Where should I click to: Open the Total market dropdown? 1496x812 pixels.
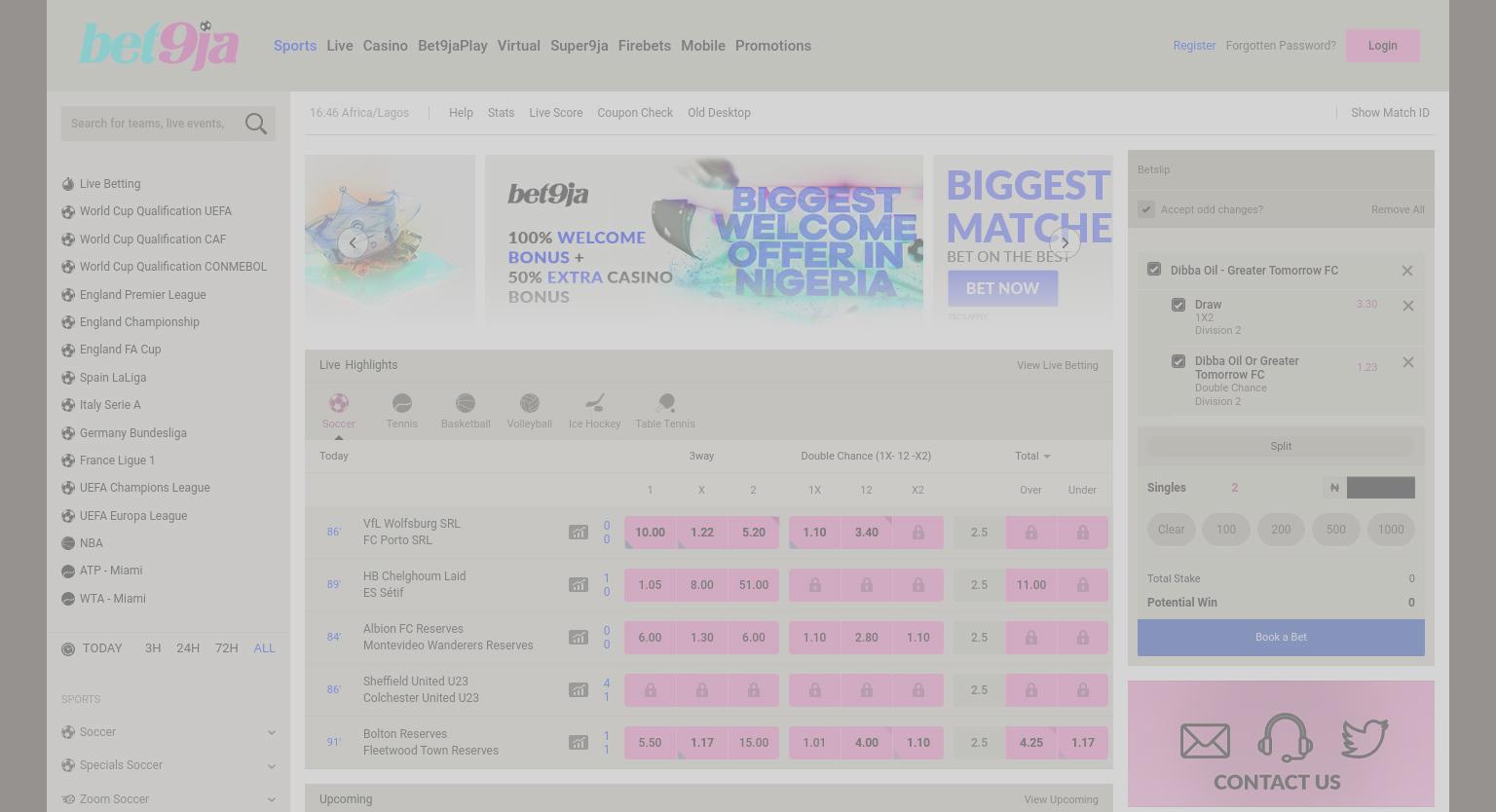1032,456
